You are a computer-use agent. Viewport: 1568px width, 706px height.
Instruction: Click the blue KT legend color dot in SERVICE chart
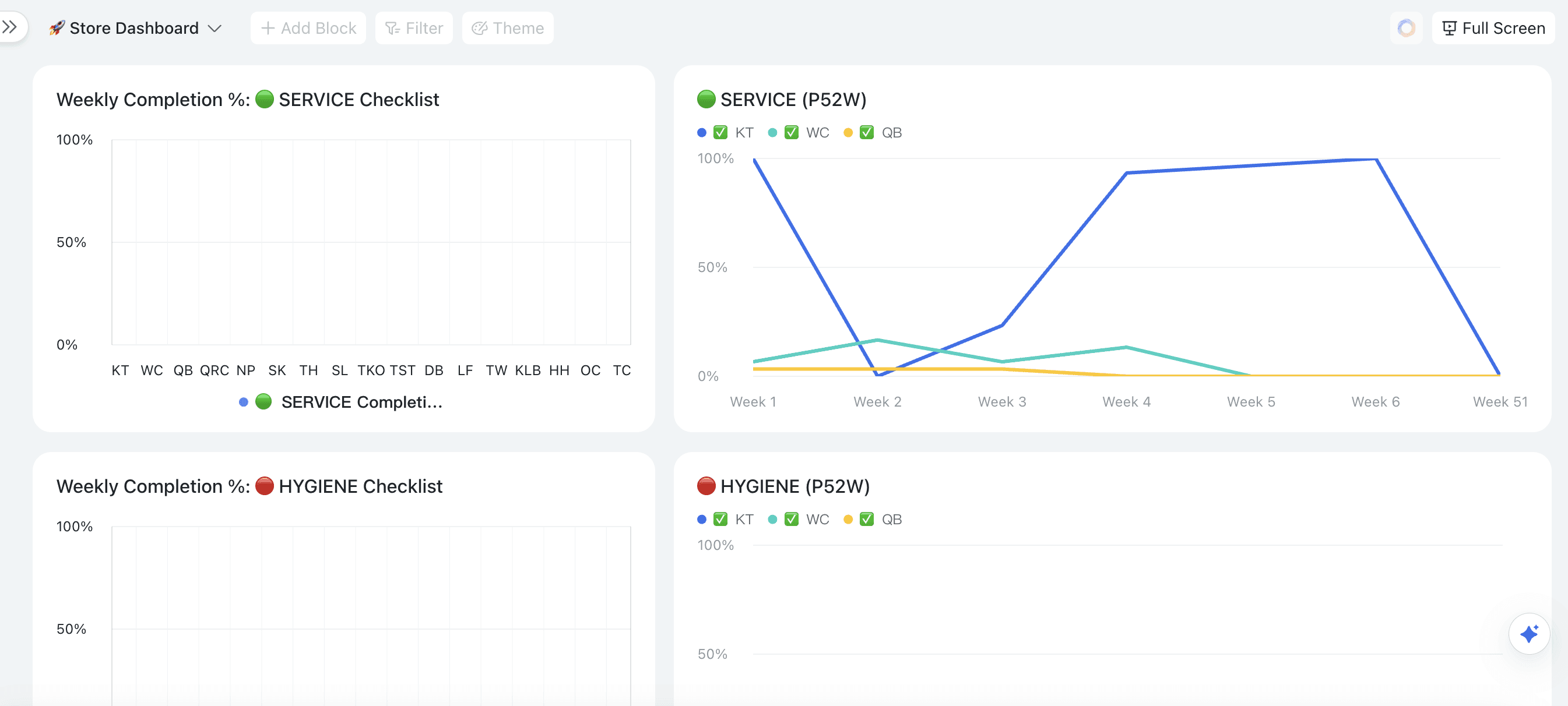702,133
